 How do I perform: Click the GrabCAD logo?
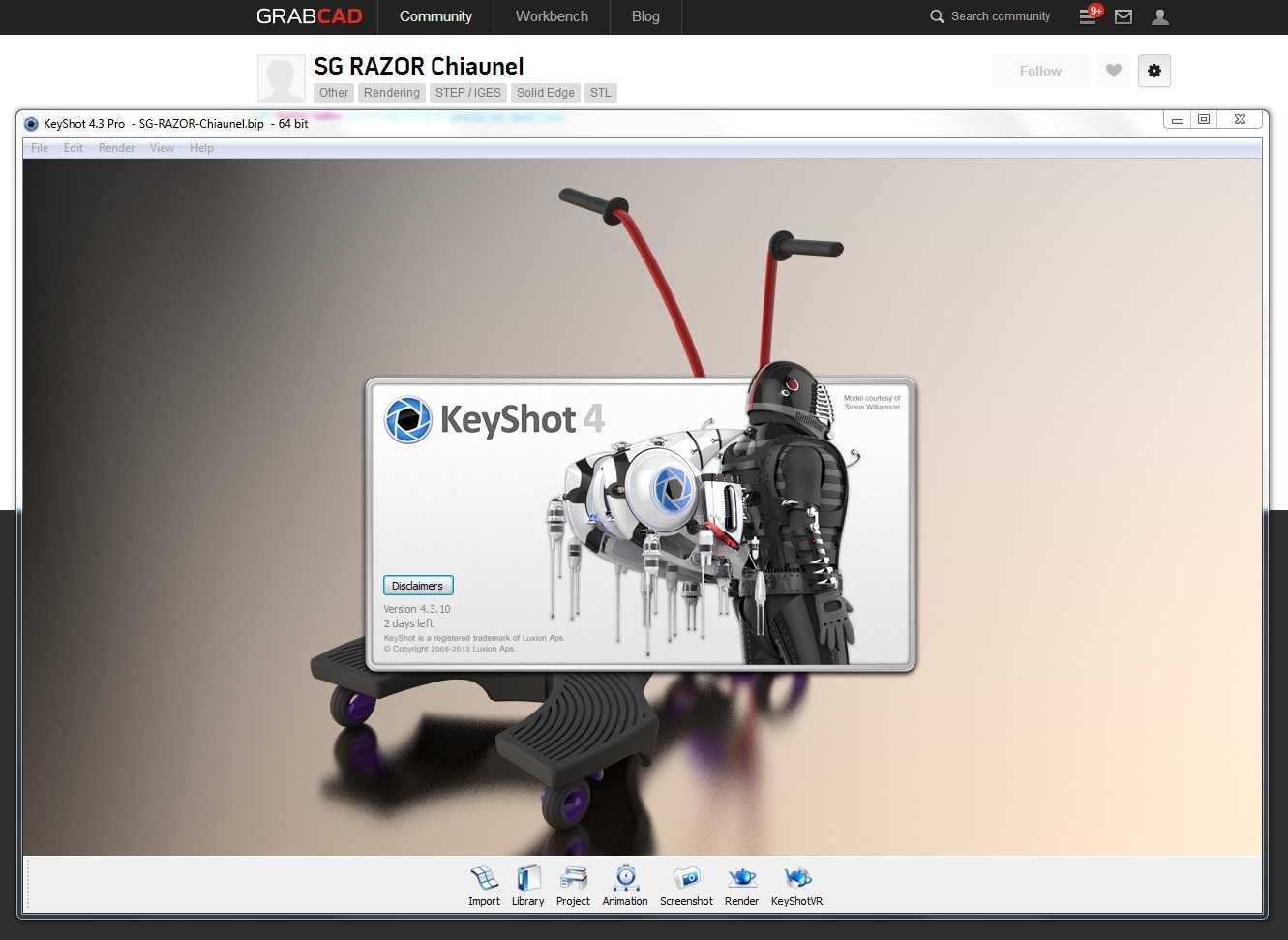[310, 16]
